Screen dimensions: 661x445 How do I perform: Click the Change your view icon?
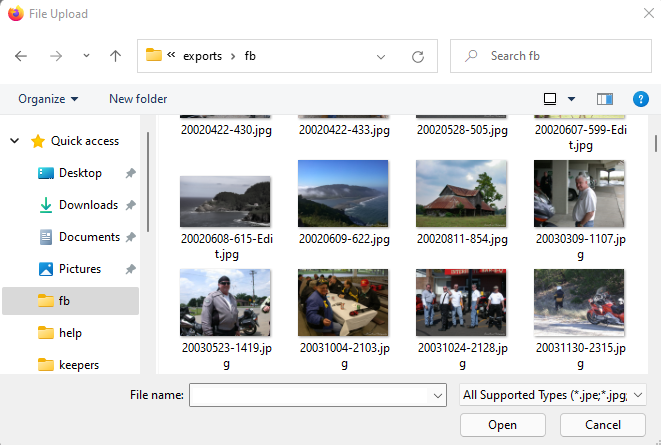coord(550,99)
